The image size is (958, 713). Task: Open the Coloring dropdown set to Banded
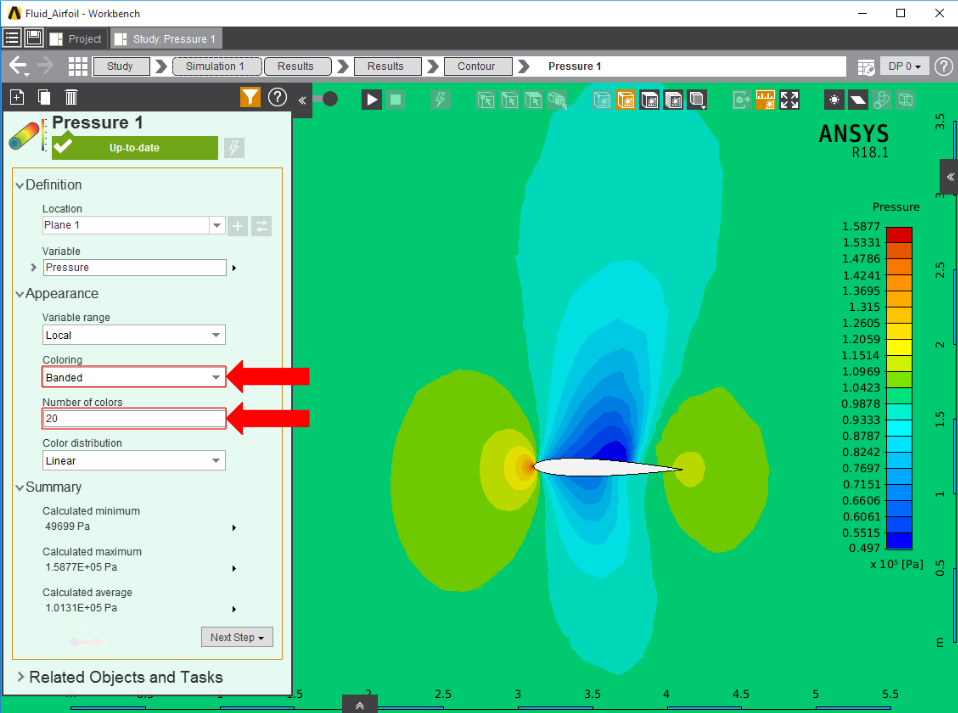pyautogui.click(x=134, y=377)
